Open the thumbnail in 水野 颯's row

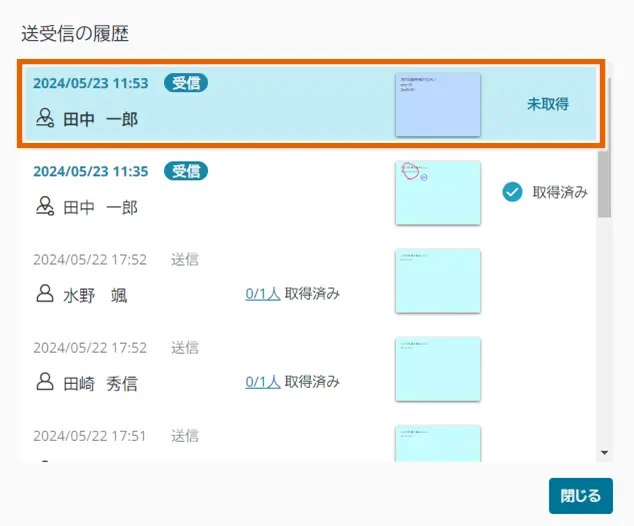438,280
